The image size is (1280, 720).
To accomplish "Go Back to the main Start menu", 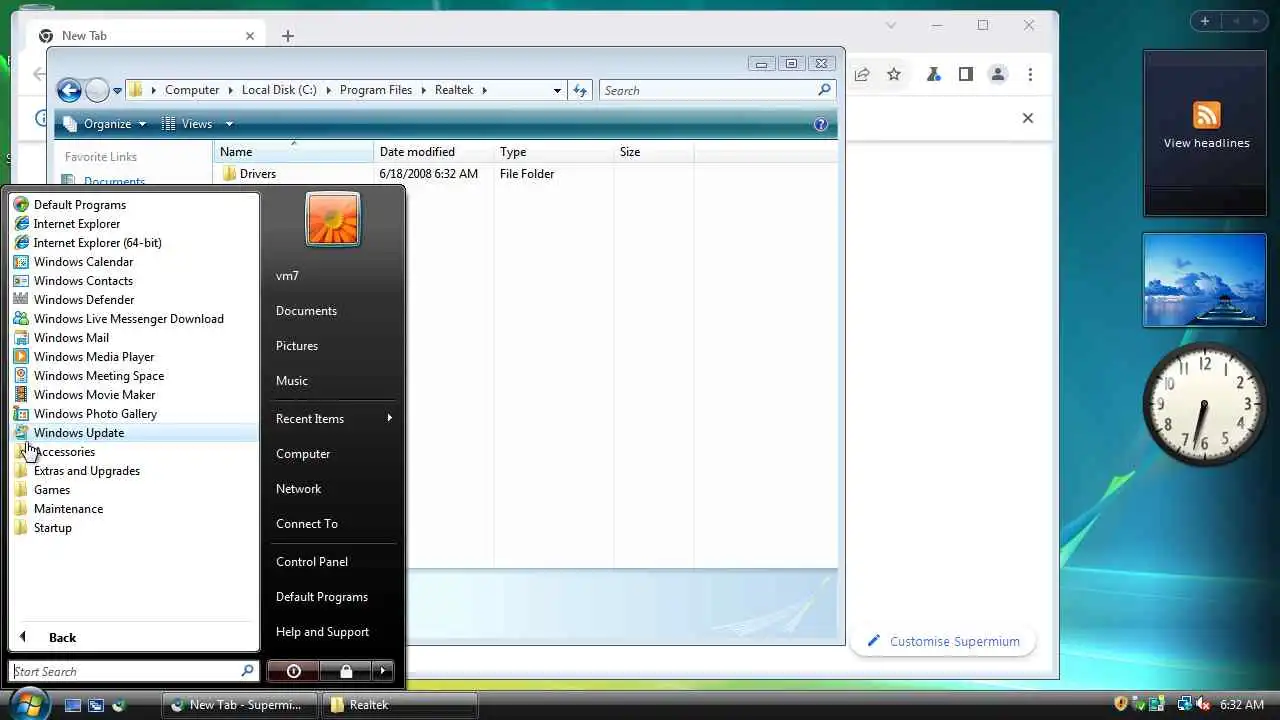I will (134, 637).
